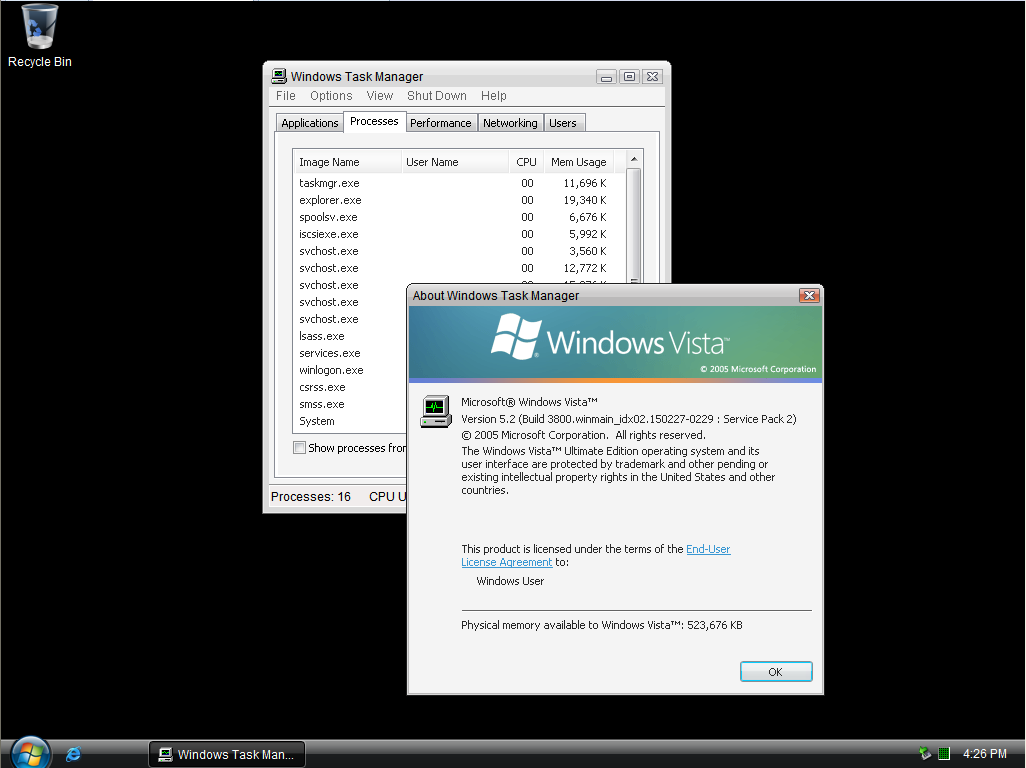Click the Start orb button
Image resolution: width=1026 pixels, height=768 pixels.
[x=30, y=754]
